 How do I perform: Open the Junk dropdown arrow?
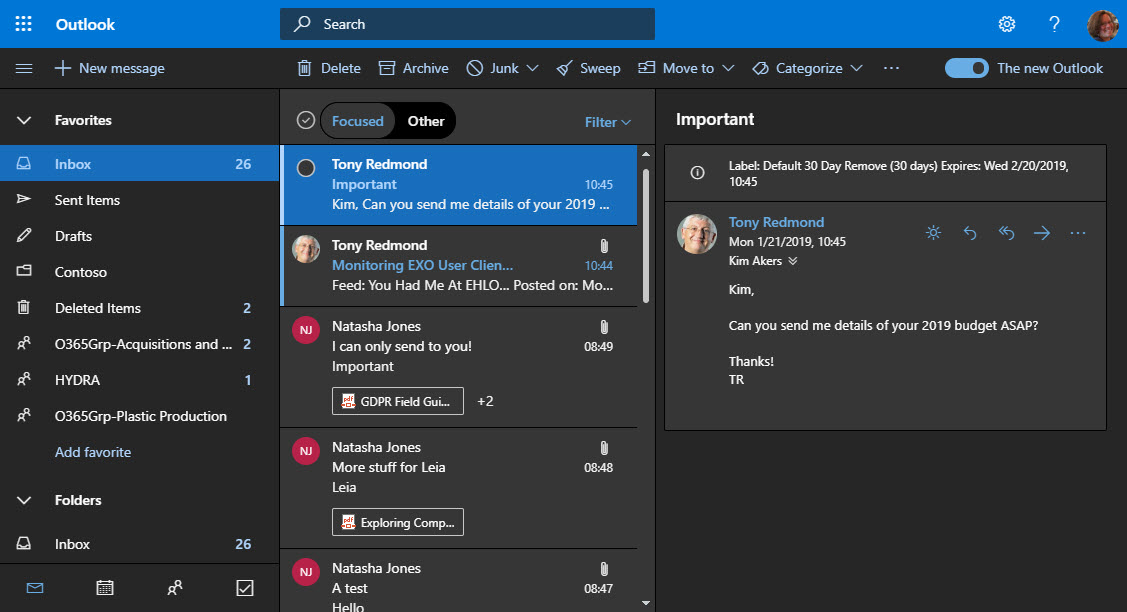[x=532, y=68]
